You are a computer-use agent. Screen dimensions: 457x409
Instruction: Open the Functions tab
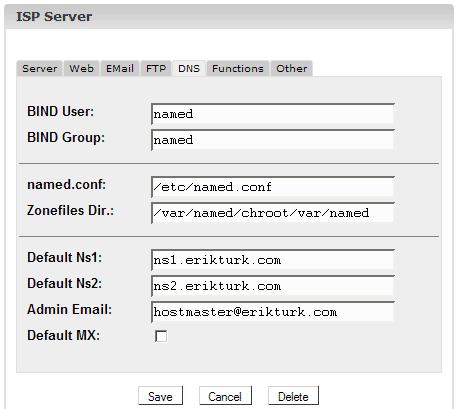coord(238,68)
